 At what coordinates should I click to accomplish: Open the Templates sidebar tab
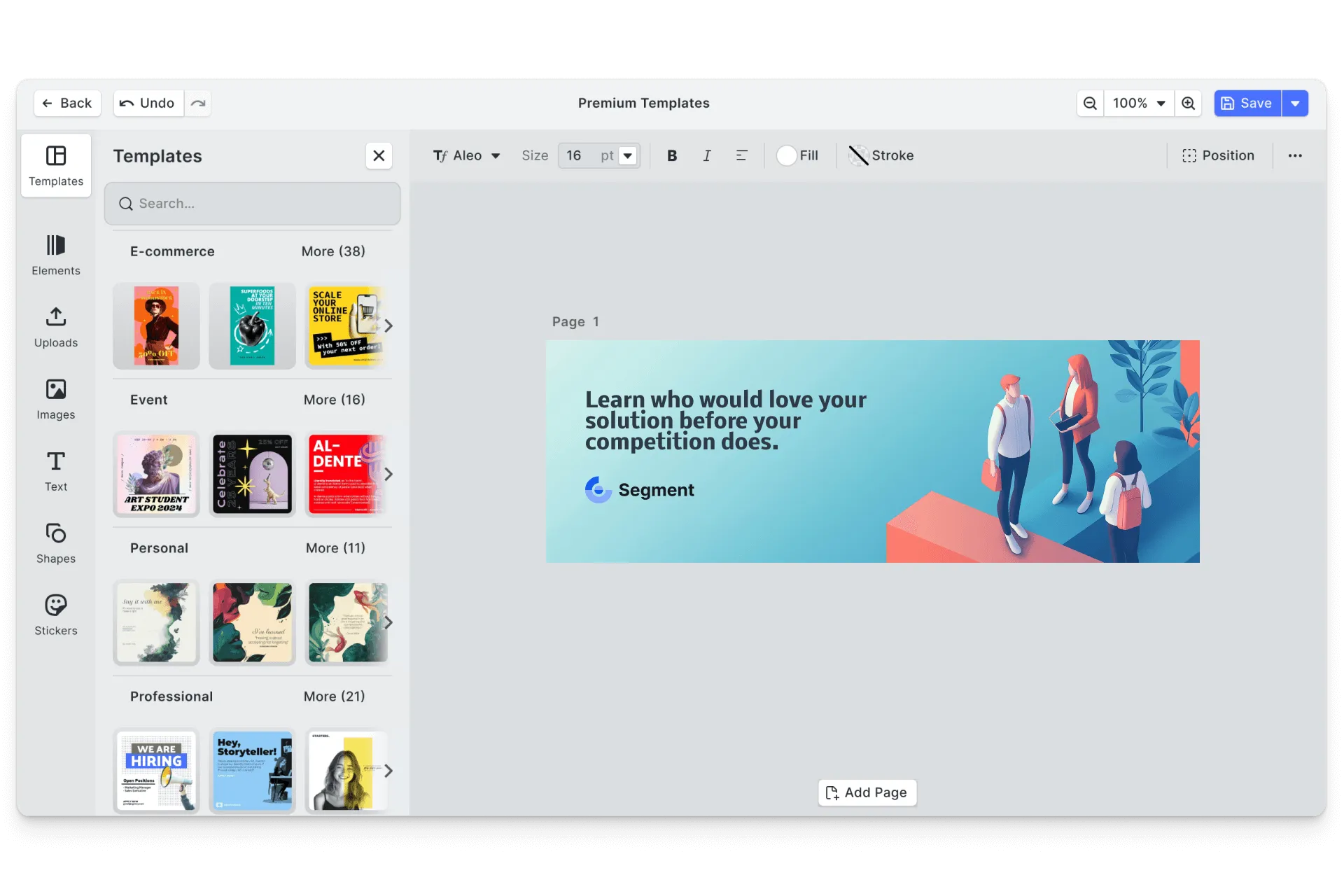click(x=56, y=166)
